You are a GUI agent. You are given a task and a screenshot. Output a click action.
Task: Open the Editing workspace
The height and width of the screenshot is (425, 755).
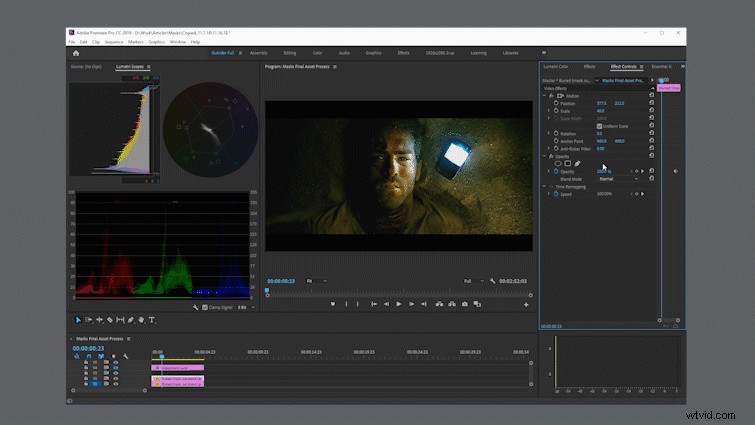pyautogui.click(x=290, y=53)
